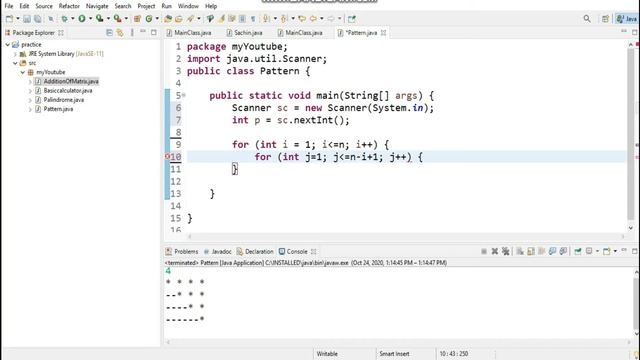640x360 pixels.
Task: Collapse the src folder node
Action: [15, 63]
